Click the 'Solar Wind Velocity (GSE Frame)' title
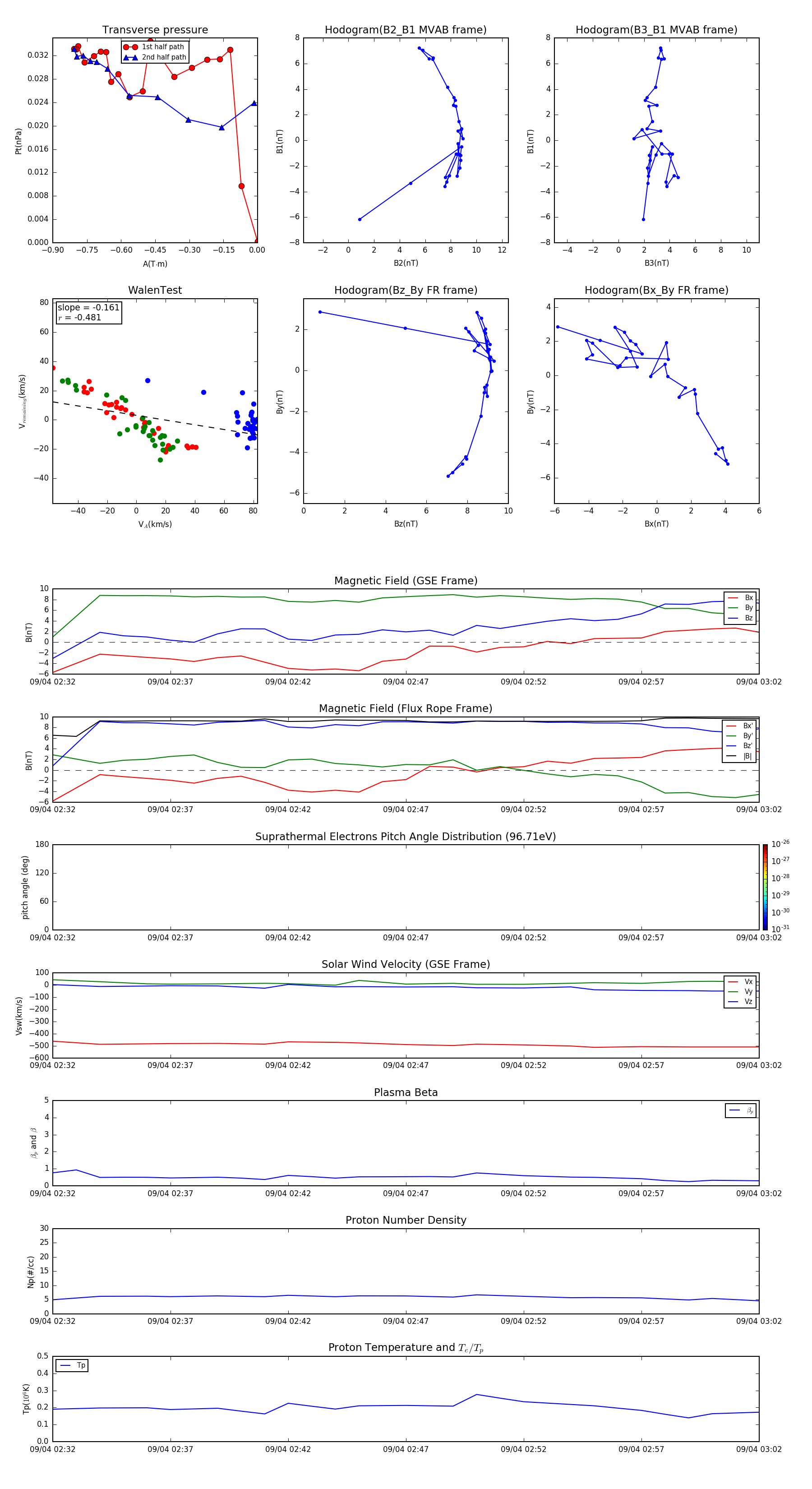 click(406, 964)
